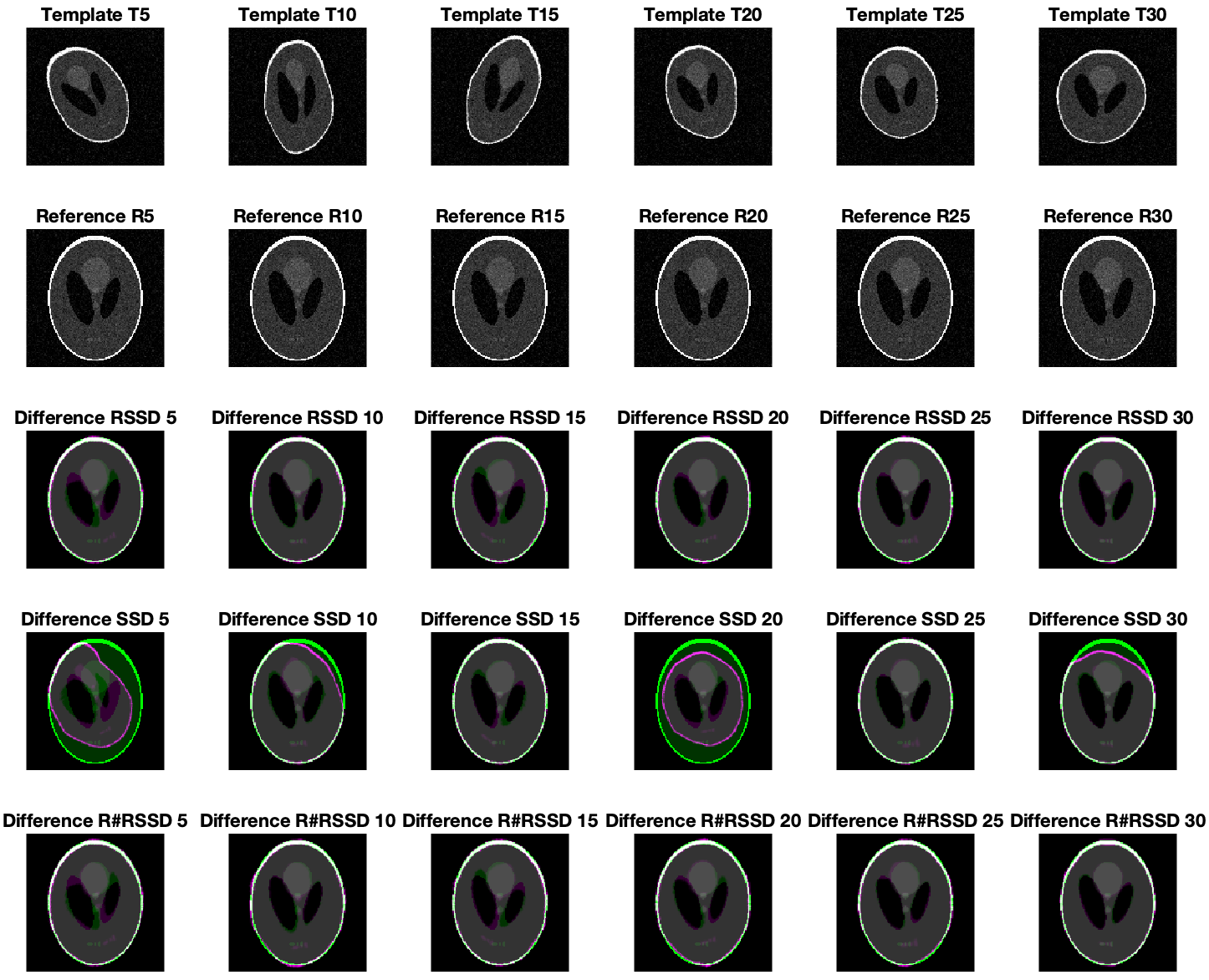Click the "Reference R5" title text
The image size is (1209, 980).
pyautogui.click(x=95, y=217)
